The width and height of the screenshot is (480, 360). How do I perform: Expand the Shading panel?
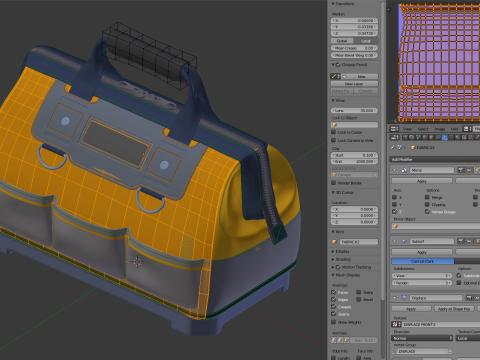coord(333,259)
